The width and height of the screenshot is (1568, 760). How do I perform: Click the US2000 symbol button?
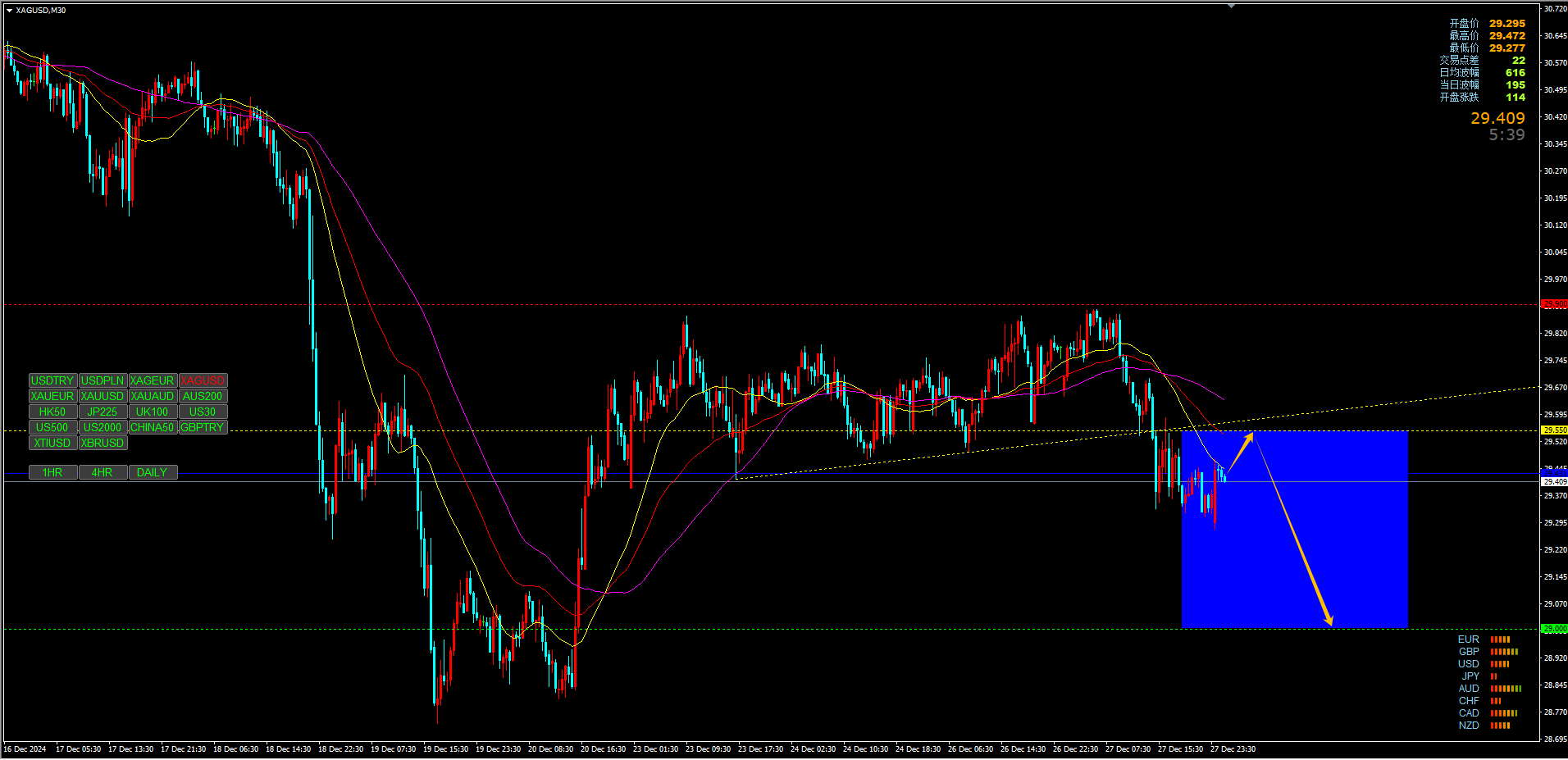(103, 427)
